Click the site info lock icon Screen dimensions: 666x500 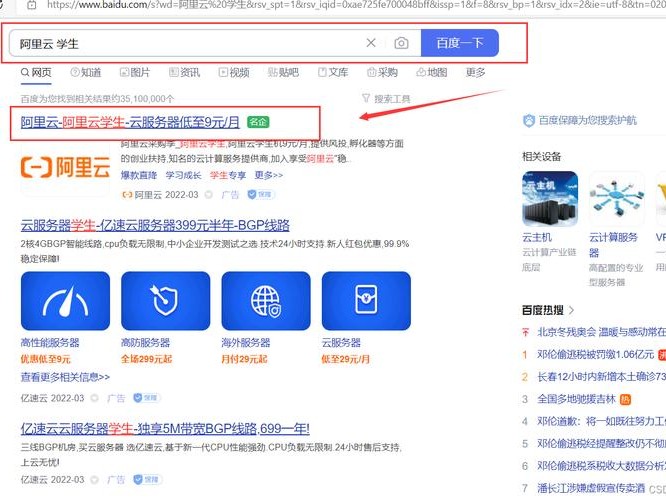[32, 5]
